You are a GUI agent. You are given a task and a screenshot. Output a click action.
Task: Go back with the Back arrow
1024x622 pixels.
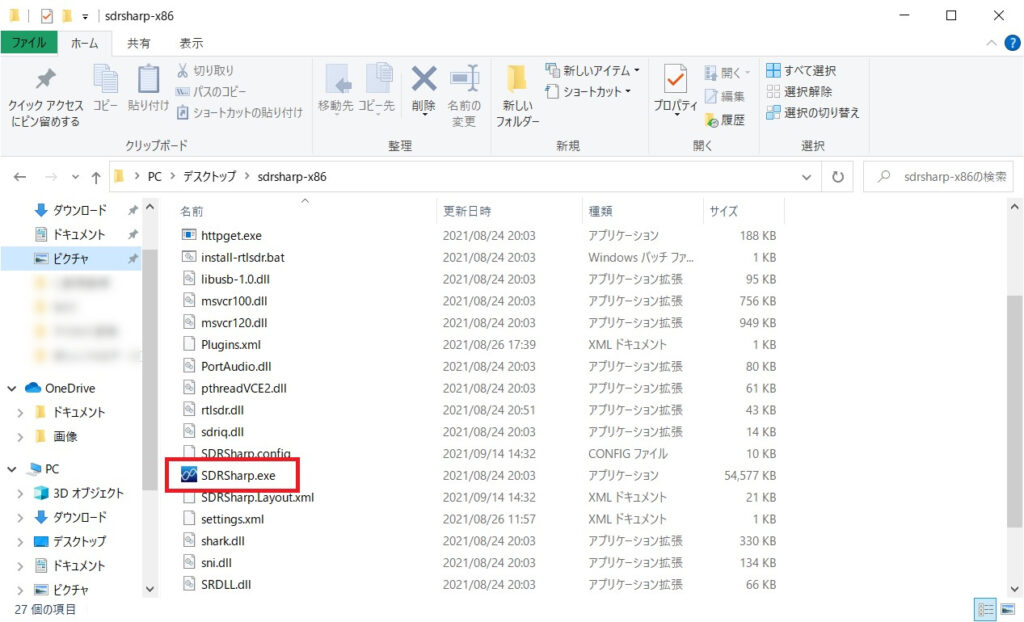coord(20,176)
